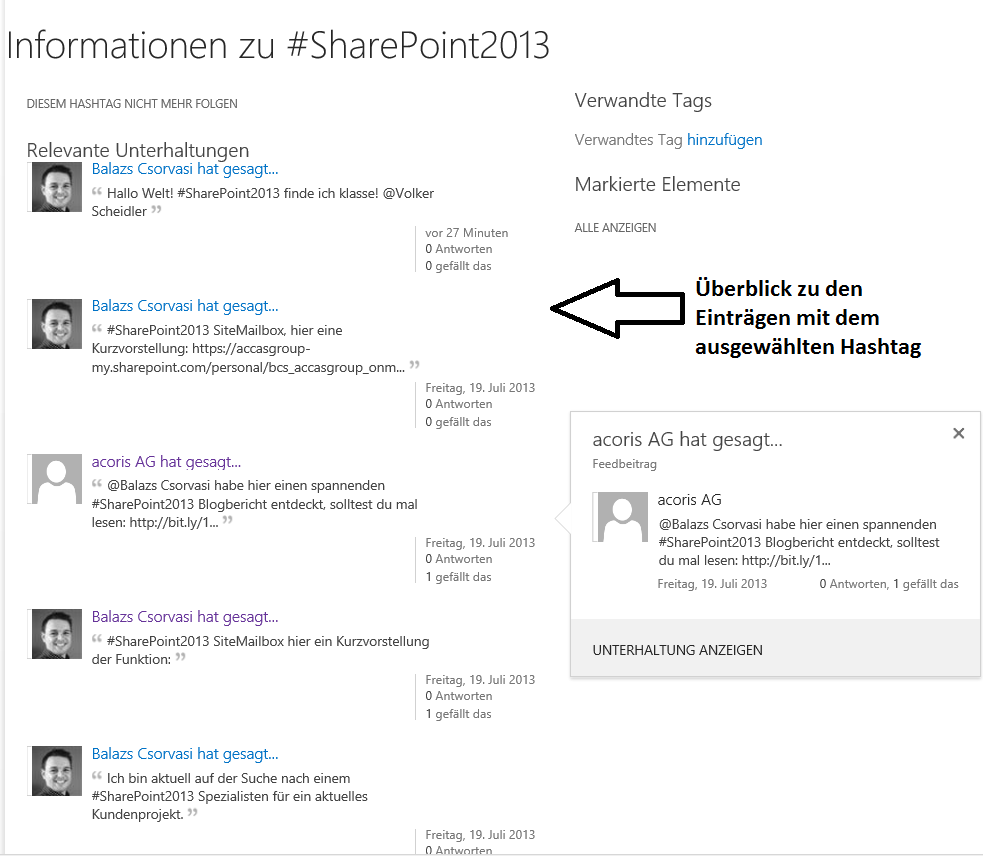Click 'Feedbeitrag' label in popup
This screenshot has height=856, width=983.
coord(624,464)
